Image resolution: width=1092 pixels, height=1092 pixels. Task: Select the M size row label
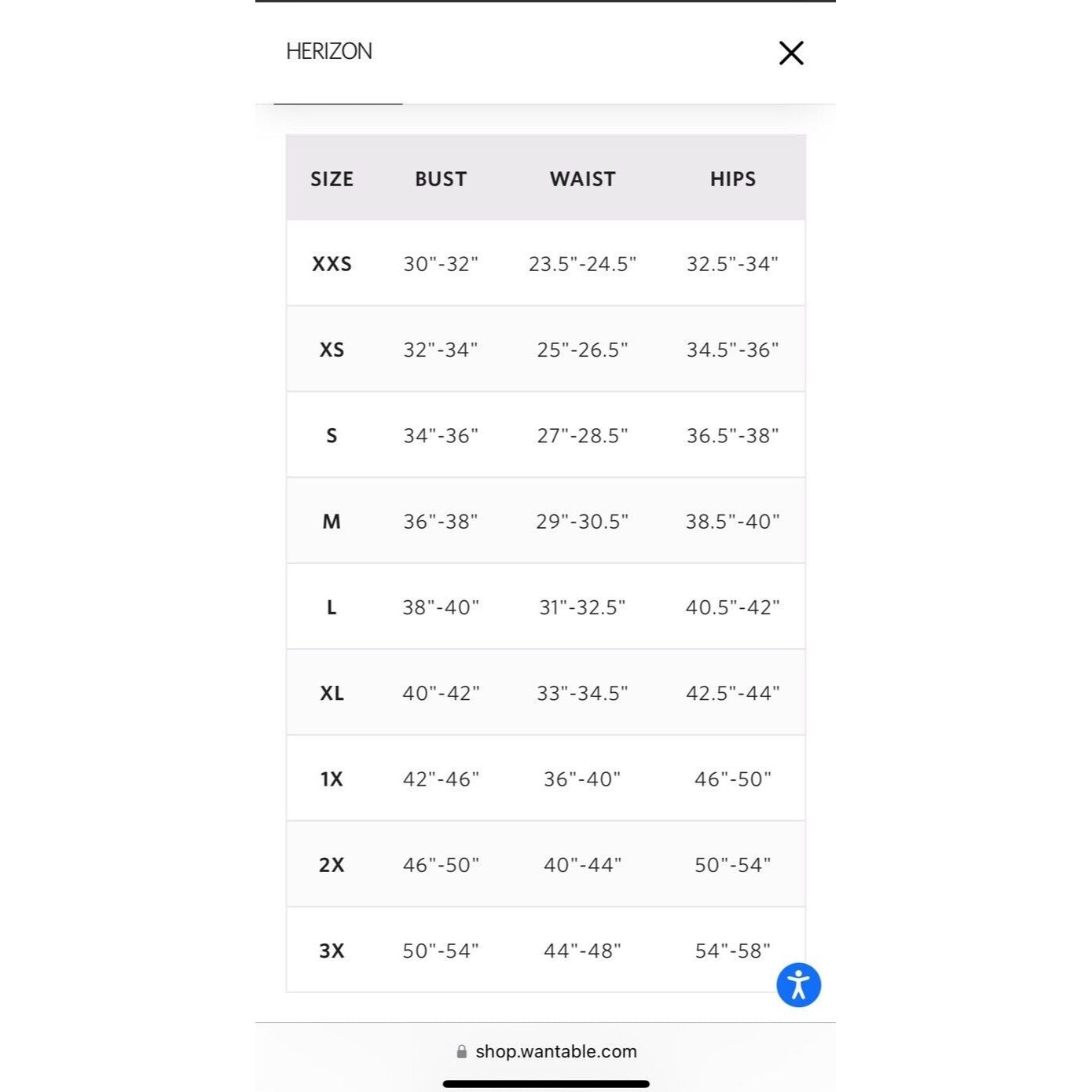332,522
